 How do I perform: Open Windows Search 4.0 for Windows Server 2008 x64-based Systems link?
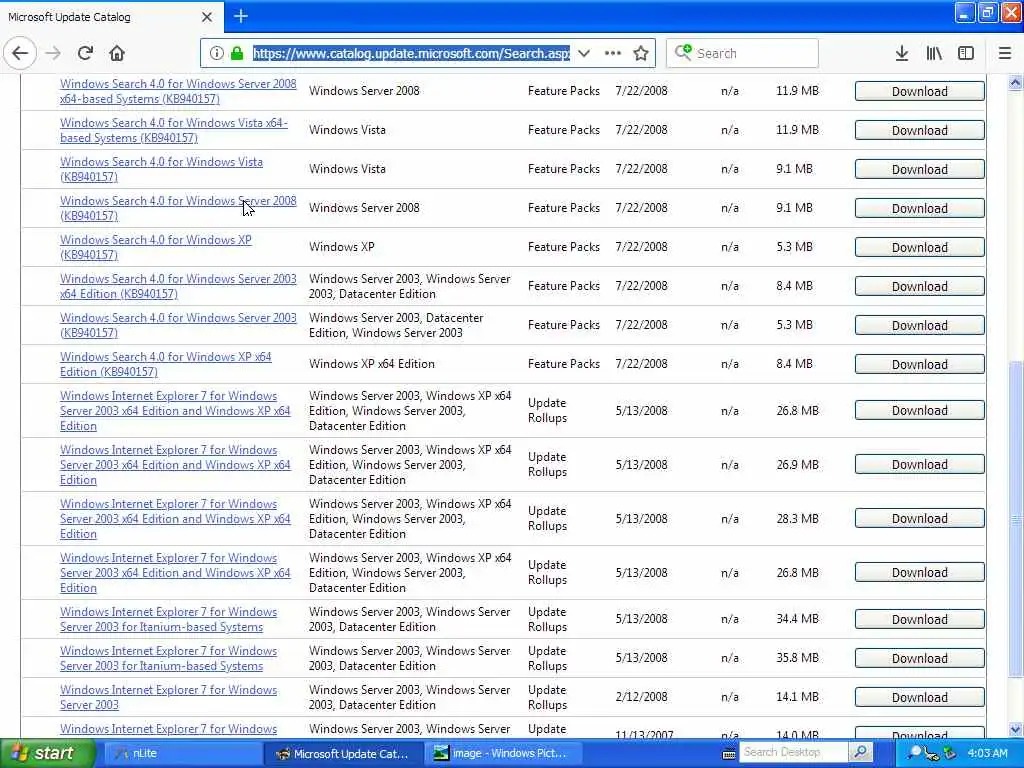click(178, 91)
